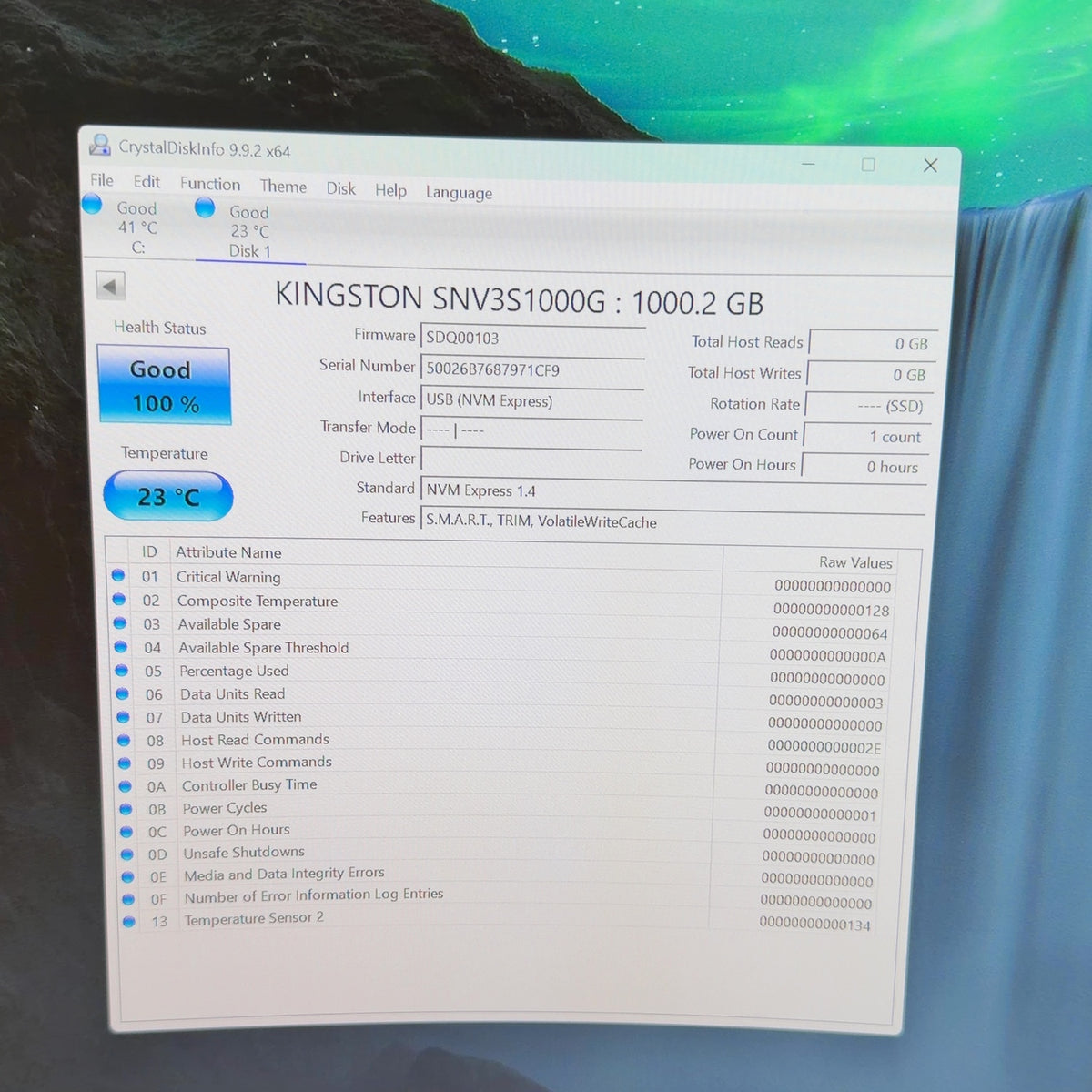This screenshot has width=1092, height=1092.
Task: Click raw value 0000000000002E
Action: [x=824, y=748]
